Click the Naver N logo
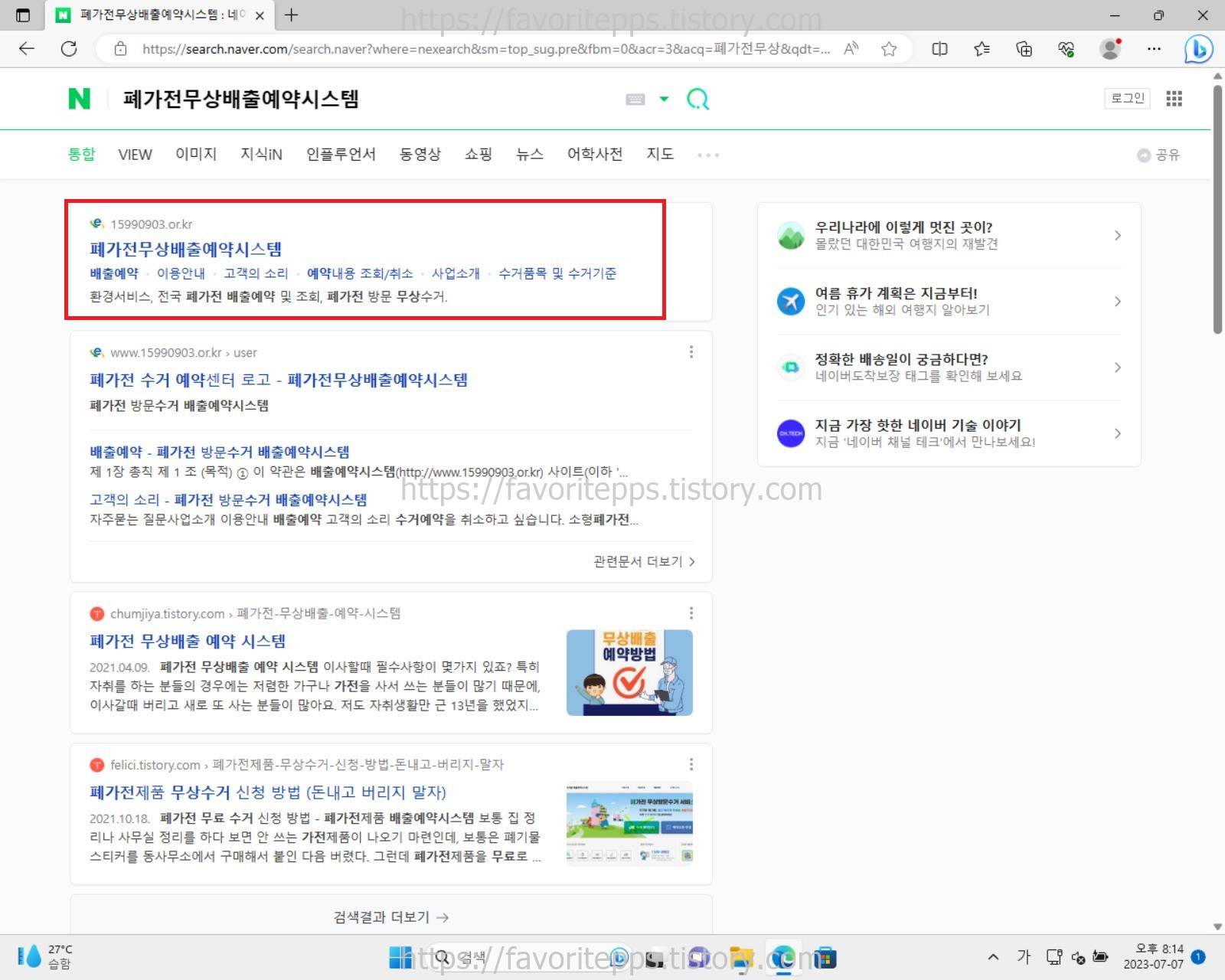Image resolution: width=1225 pixels, height=980 pixels. click(x=79, y=99)
